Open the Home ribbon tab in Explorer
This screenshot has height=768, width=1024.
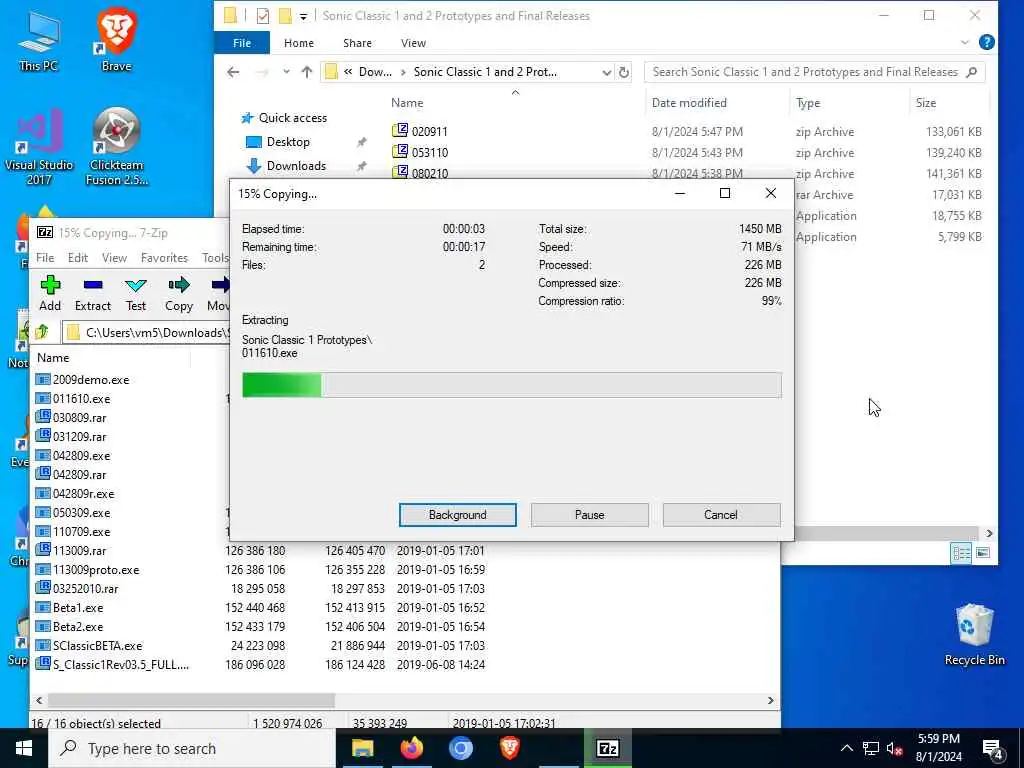pyautogui.click(x=298, y=42)
